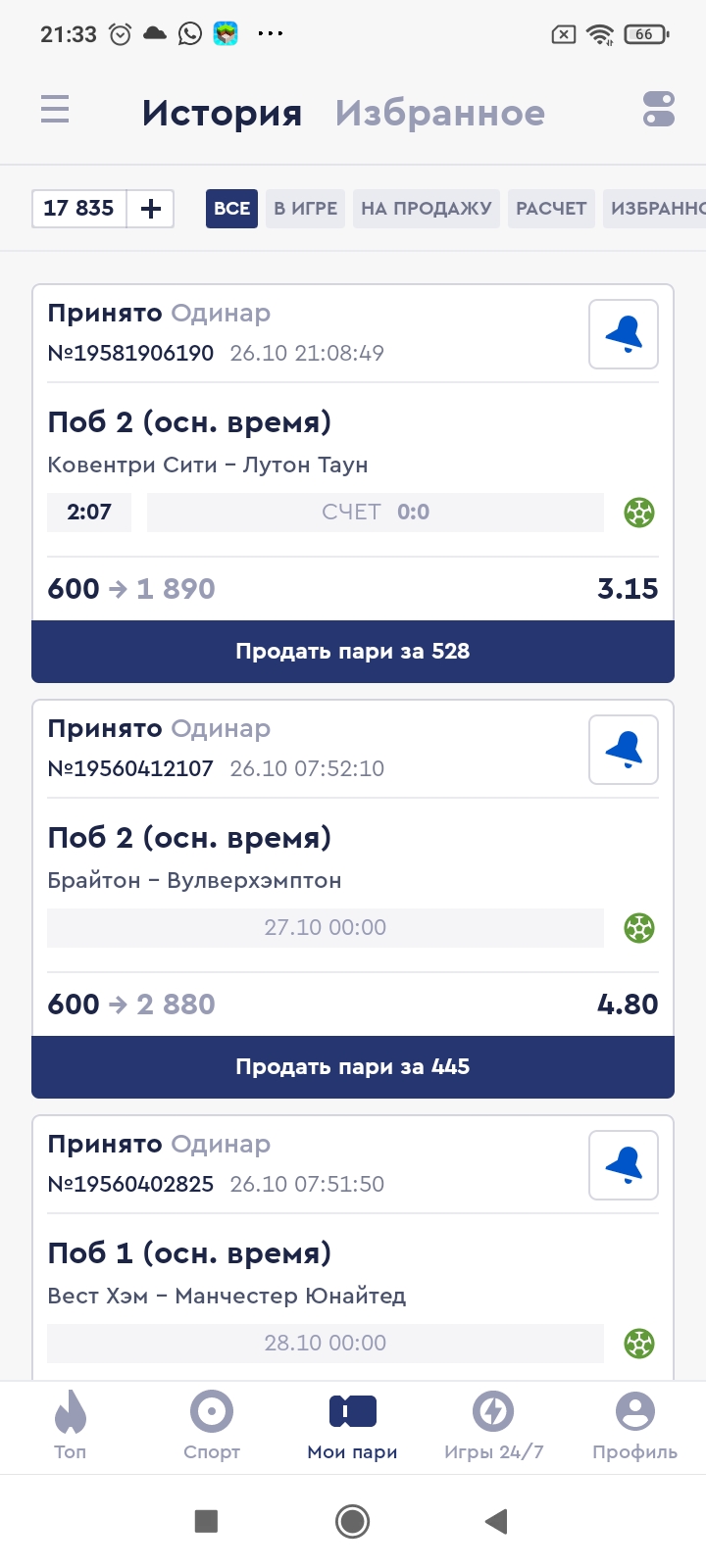Toggle notification bell for bet №19560412107

point(624,751)
